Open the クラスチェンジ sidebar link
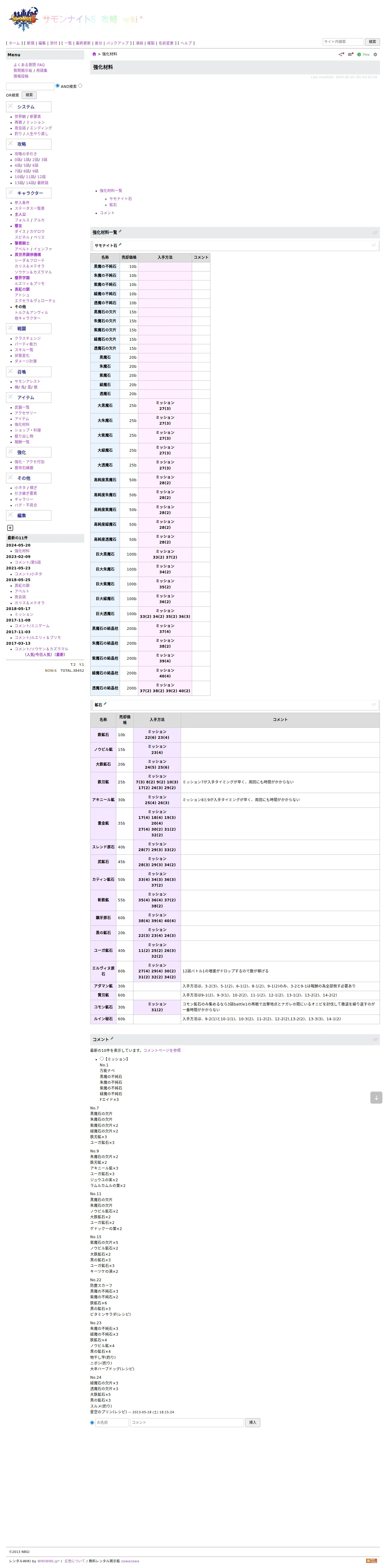The height and width of the screenshot is (1568, 386). pyautogui.click(x=28, y=339)
